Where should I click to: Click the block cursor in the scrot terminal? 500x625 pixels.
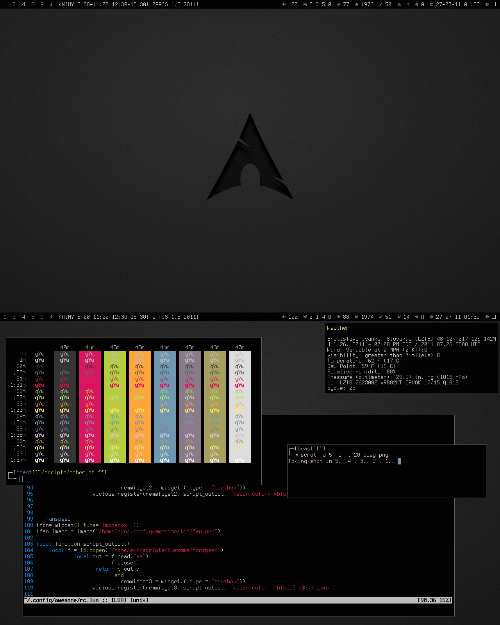[x=400, y=461]
